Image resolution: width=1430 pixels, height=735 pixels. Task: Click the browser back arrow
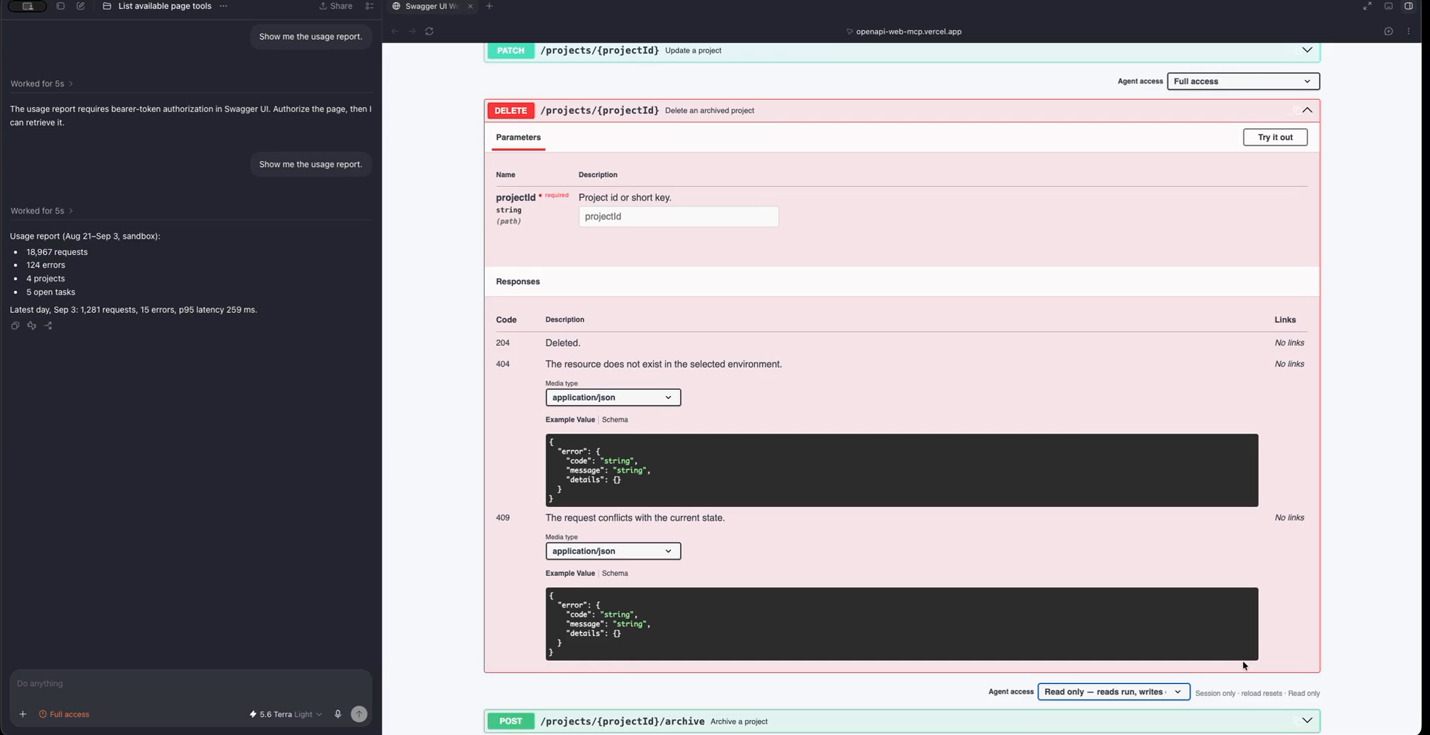395,31
